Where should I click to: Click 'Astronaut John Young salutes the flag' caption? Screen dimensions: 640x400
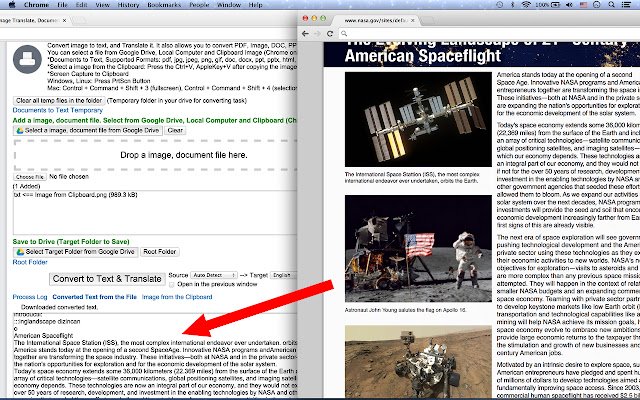pyautogui.click(x=405, y=310)
